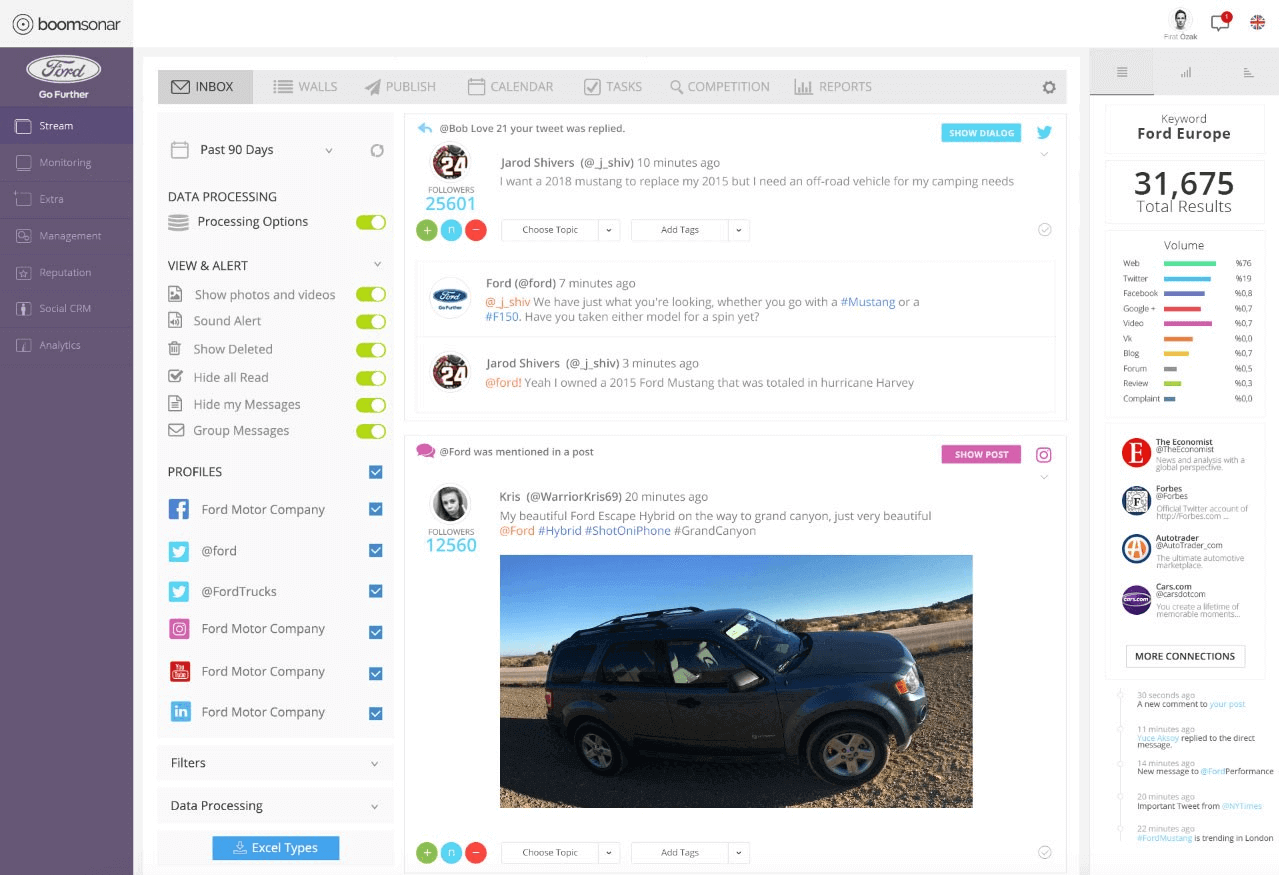Click the Instagram icon on Kris's post
Viewport: 1279px width, 875px height.
1044,455
